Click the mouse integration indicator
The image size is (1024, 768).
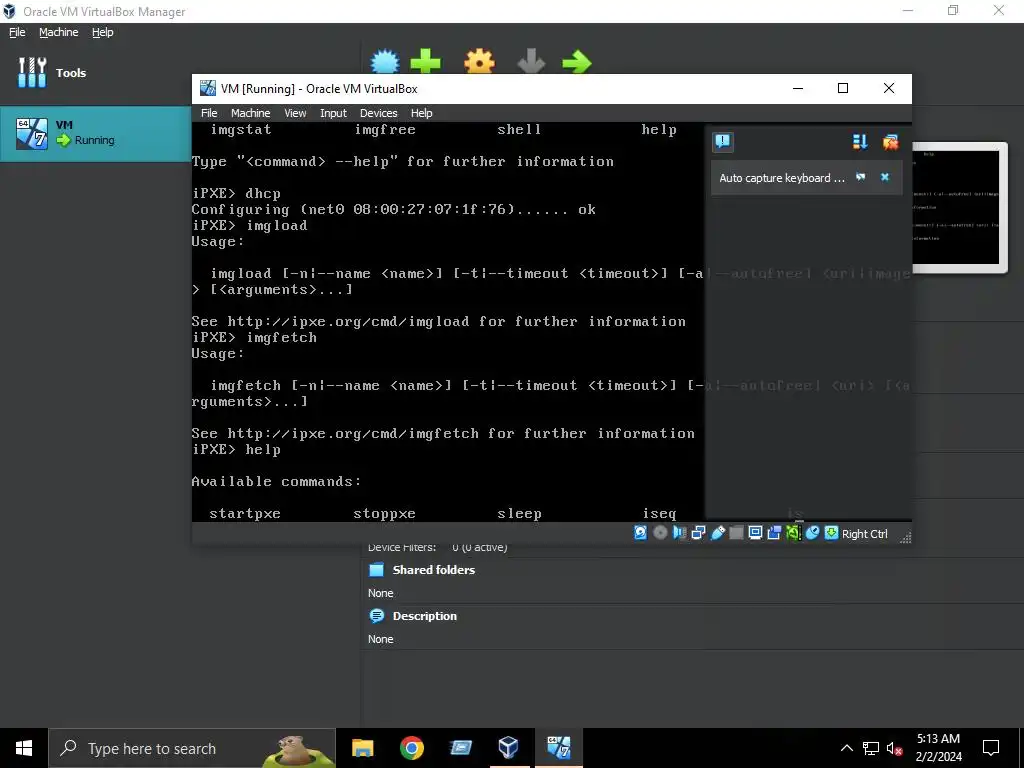(812, 533)
